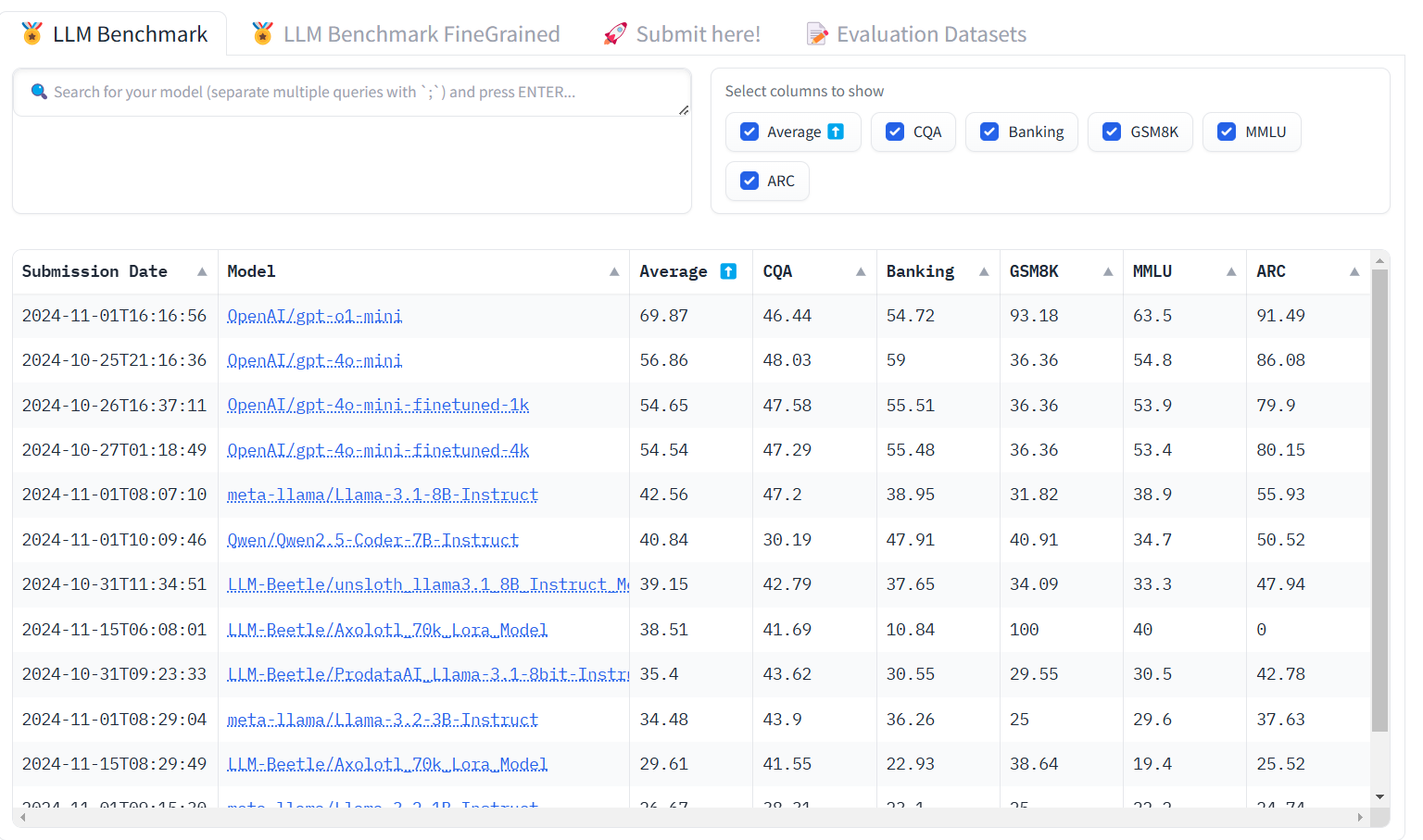This screenshot has height=840, width=1423.
Task: Select the ARC value 37.63
Action: [x=1281, y=720]
